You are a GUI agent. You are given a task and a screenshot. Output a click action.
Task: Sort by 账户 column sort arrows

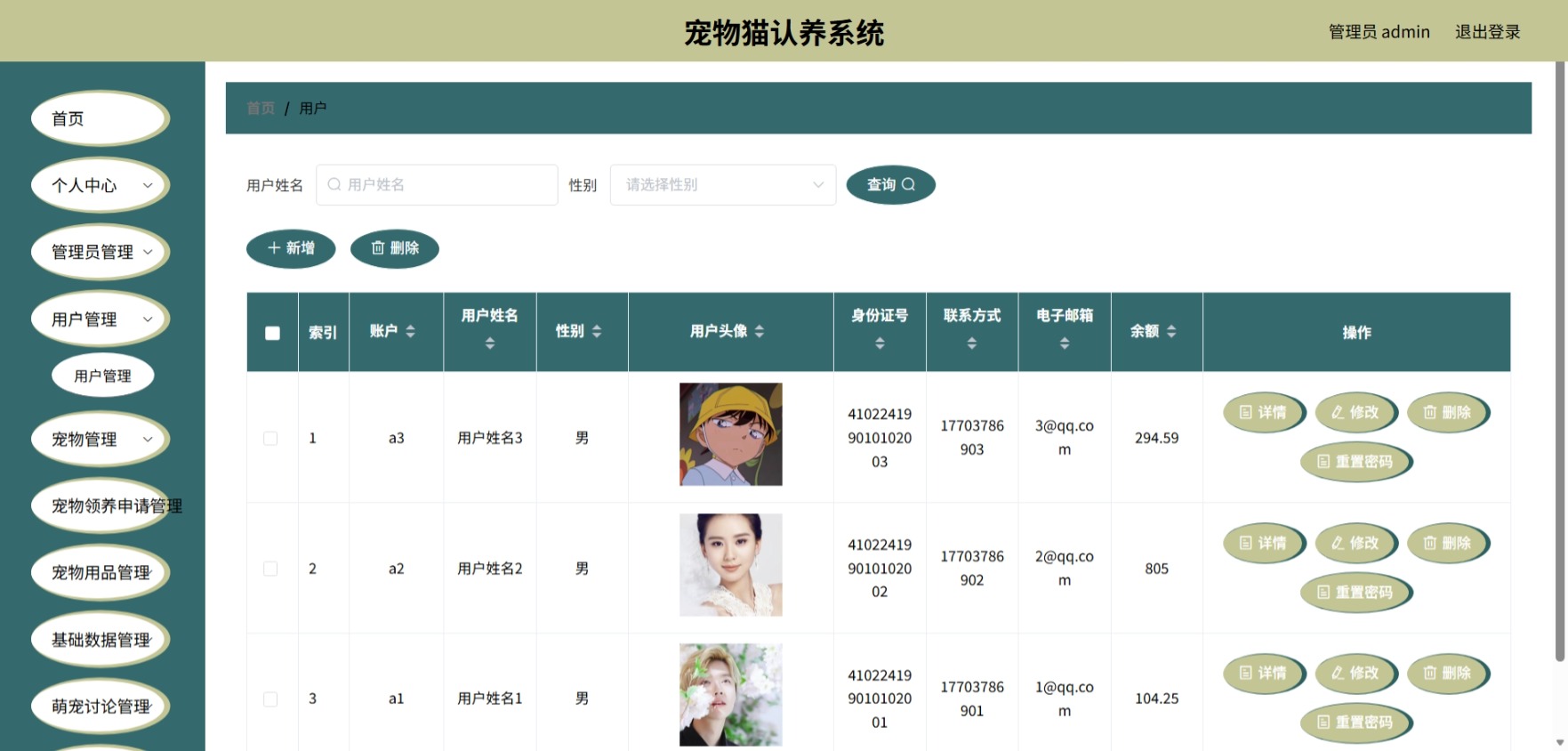tap(410, 331)
